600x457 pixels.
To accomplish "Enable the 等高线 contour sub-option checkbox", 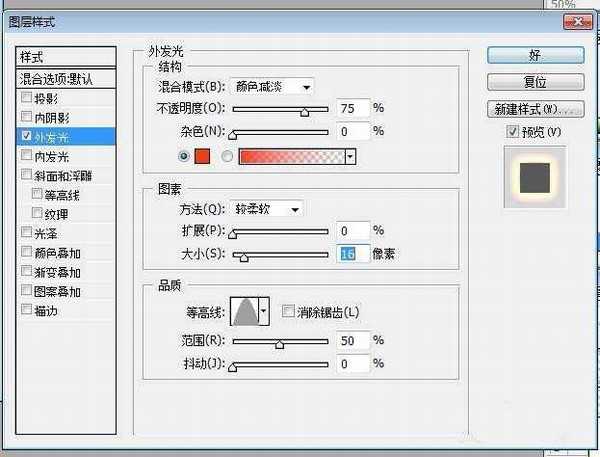I will point(37,194).
